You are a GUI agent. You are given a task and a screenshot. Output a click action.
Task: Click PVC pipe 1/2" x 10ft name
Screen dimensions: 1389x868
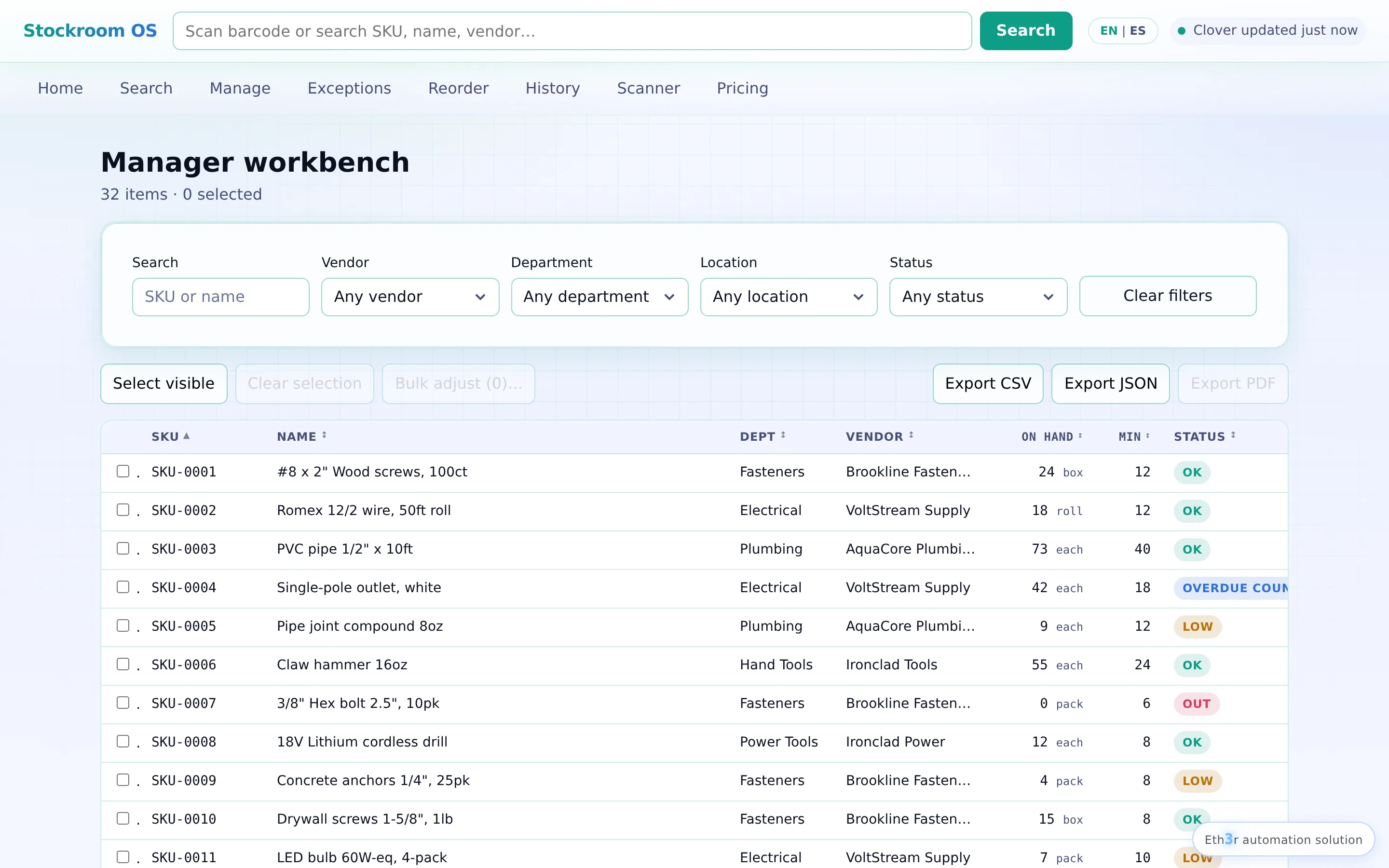pos(344,549)
